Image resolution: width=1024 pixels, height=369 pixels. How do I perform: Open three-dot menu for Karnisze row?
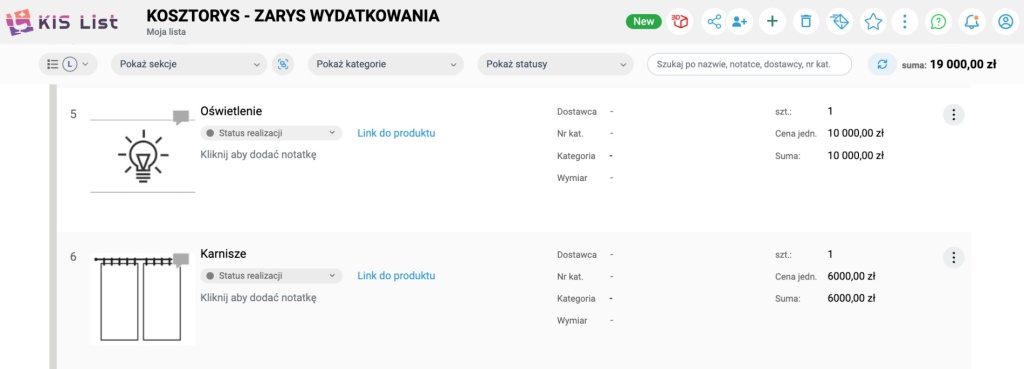point(953,257)
